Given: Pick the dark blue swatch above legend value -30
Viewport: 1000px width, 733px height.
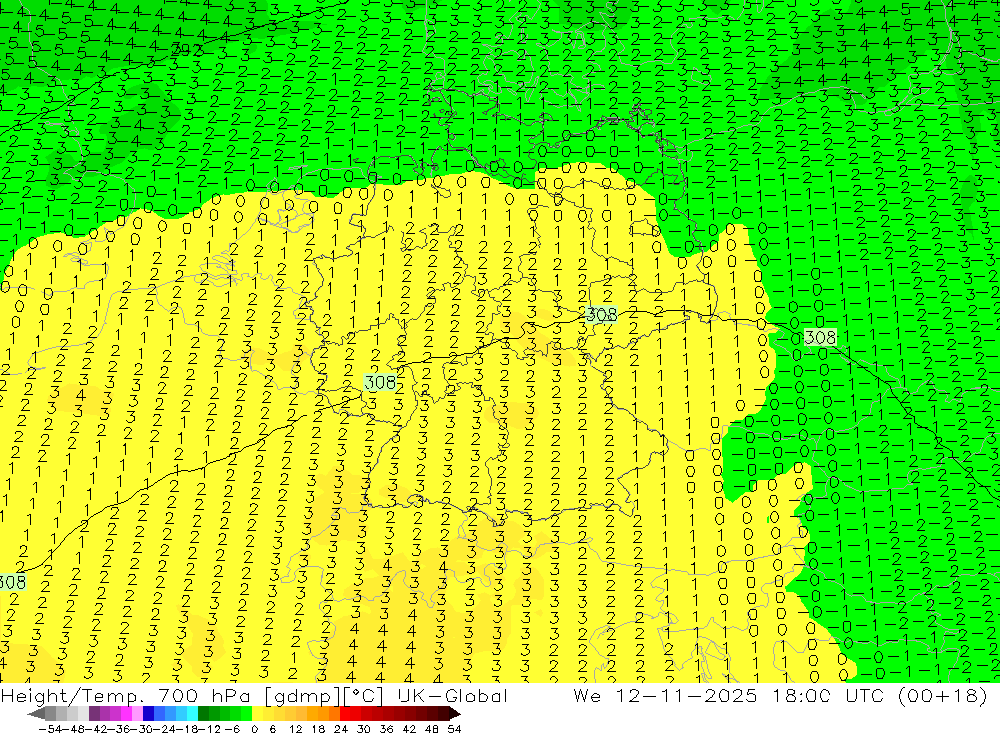Looking at the screenshot, I should (x=148, y=713).
